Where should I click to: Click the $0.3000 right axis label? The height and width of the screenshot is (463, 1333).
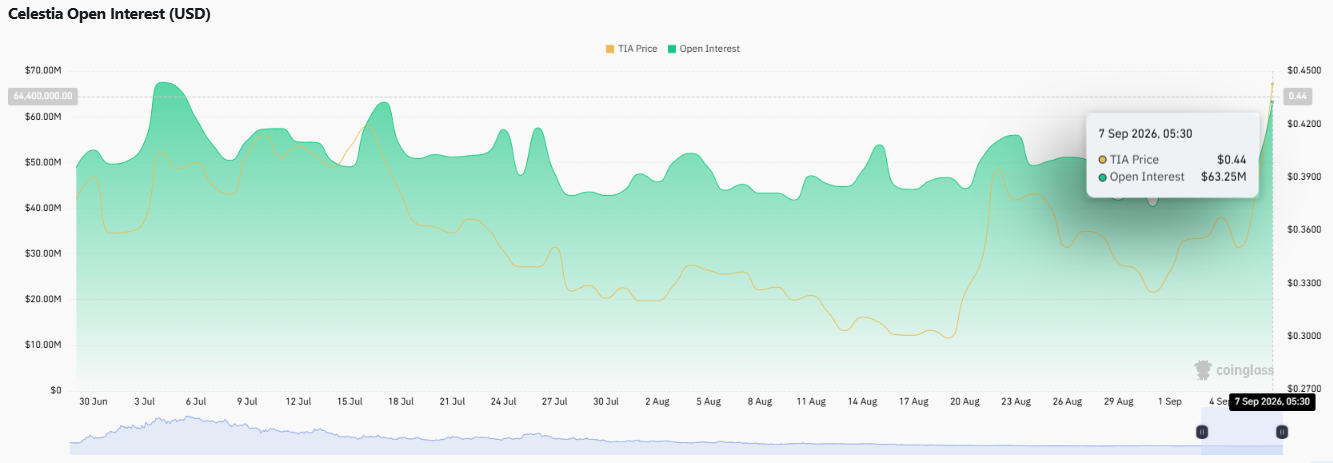pyautogui.click(x=1303, y=336)
